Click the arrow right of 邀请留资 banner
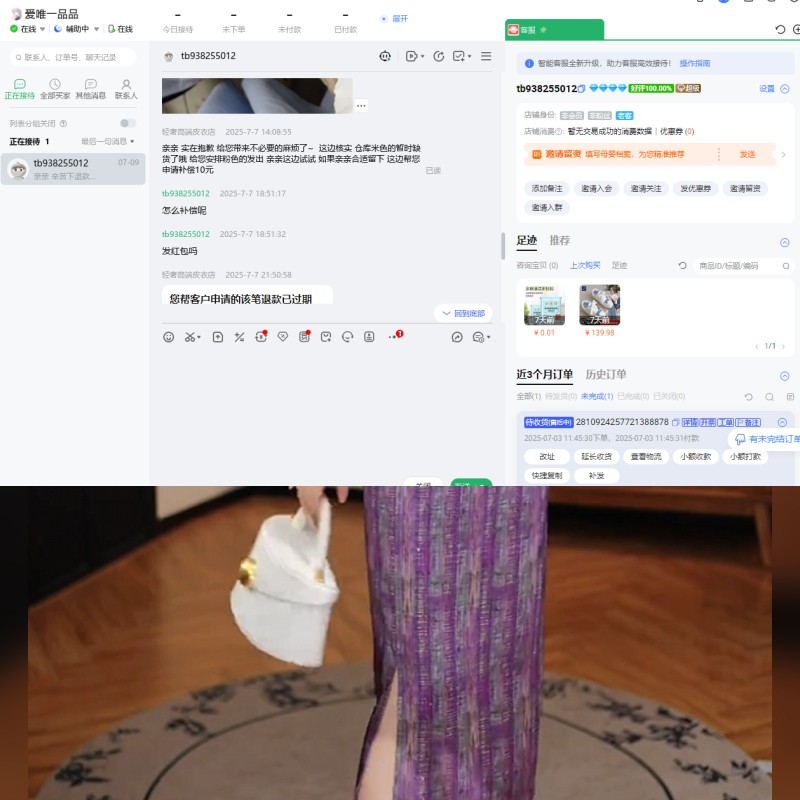800x800 pixels. (x=784, y=155)
